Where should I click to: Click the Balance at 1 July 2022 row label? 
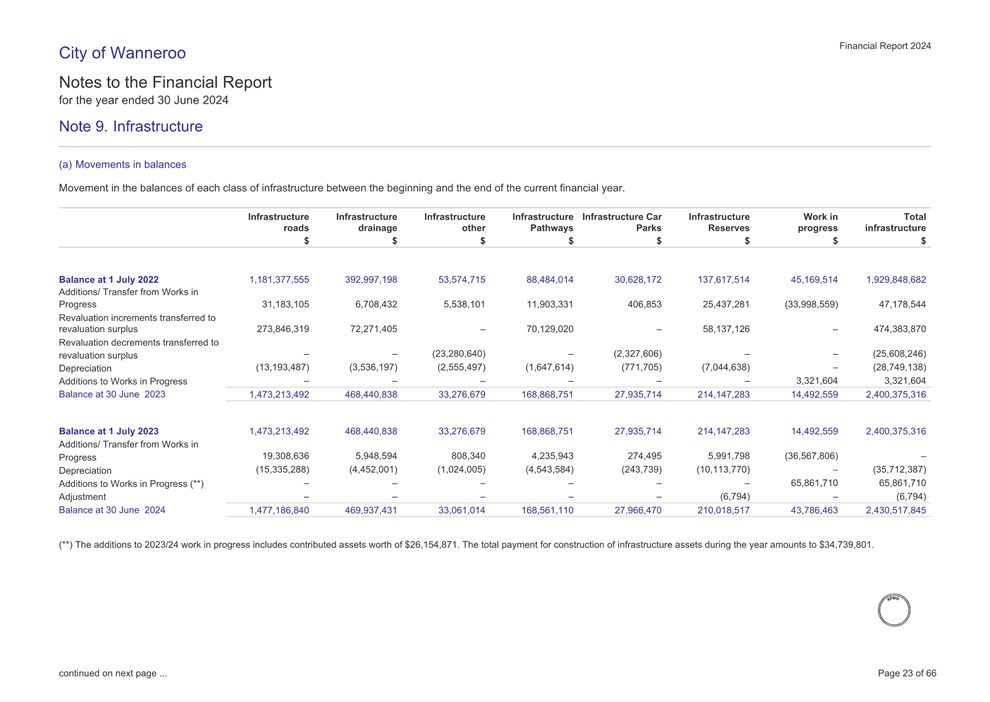pyautogui.click(x=108, y=280)
